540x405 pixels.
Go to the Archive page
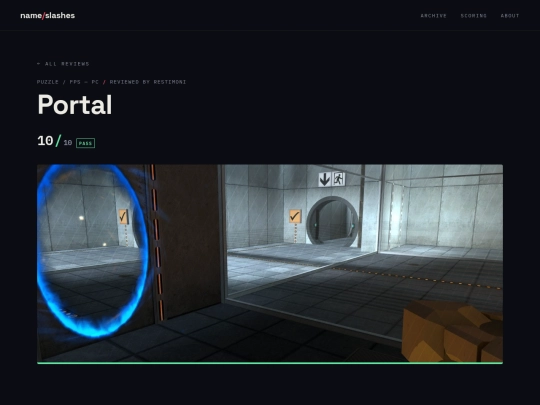pyautogui.click(x=433, y=16)
